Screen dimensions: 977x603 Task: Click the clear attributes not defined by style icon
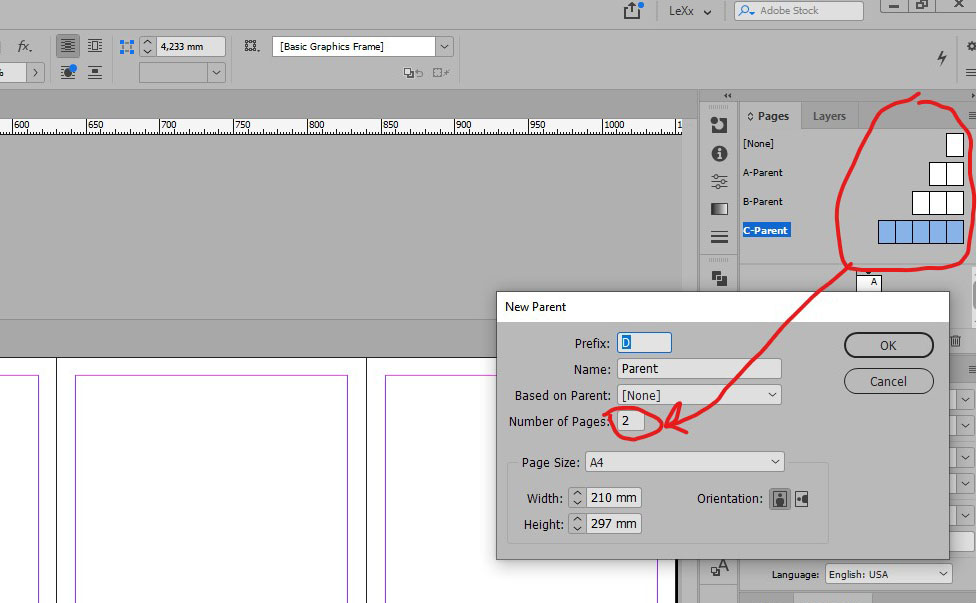pyautogui.click(x=441, y=73)
